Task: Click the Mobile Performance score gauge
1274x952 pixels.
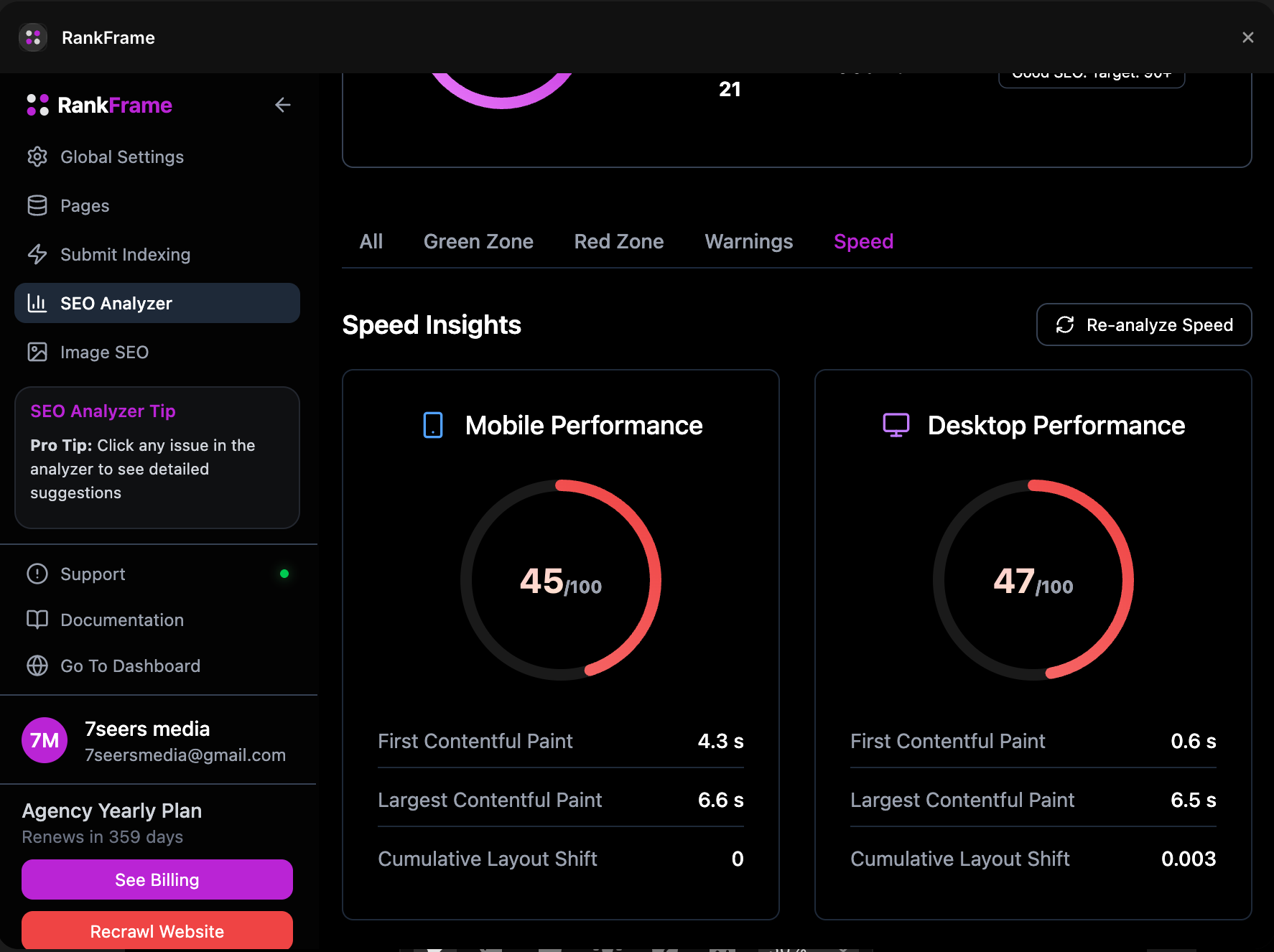Action: [x=561, y=580]
